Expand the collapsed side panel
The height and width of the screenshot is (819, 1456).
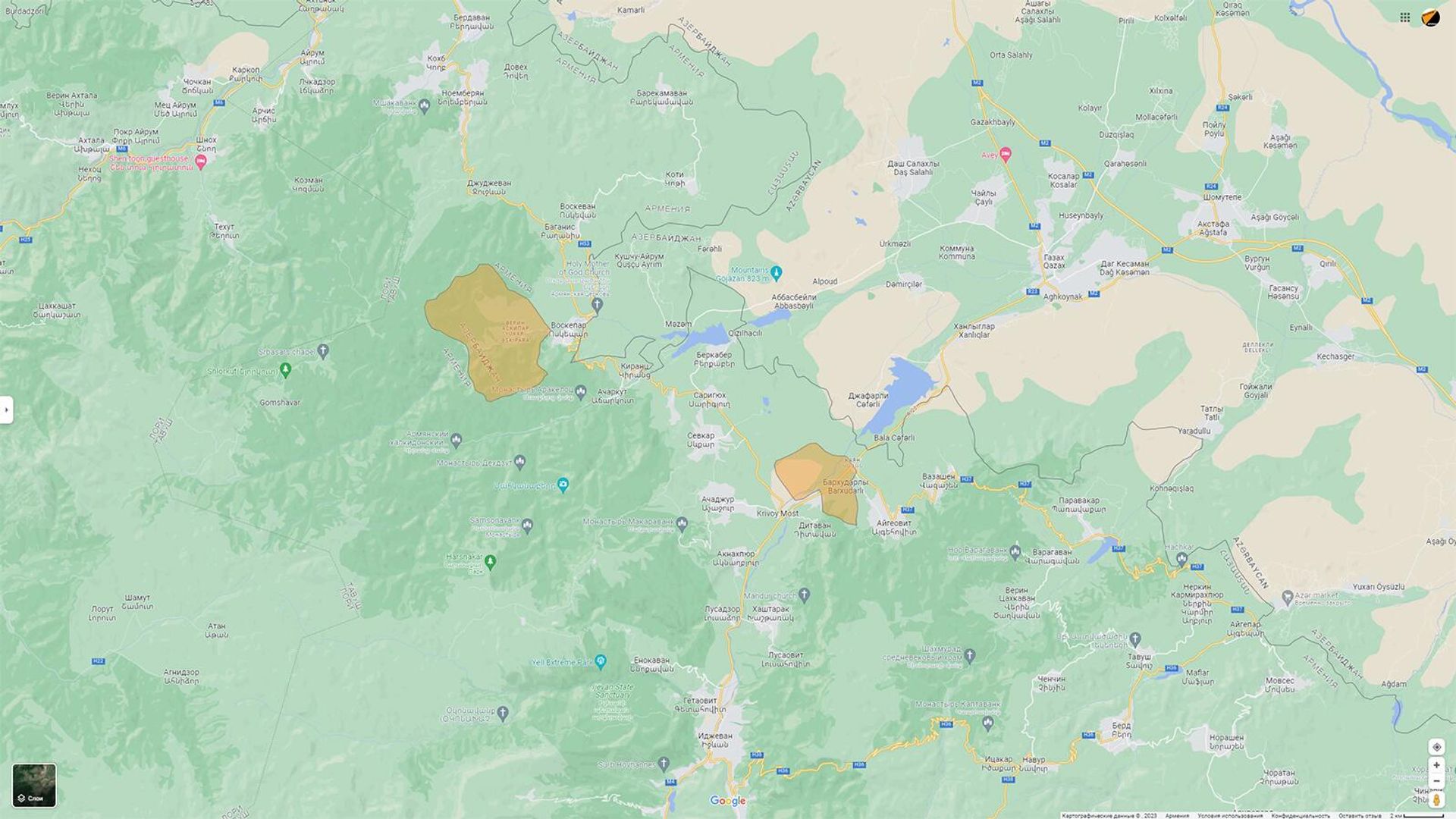click(x=6, y=409)
